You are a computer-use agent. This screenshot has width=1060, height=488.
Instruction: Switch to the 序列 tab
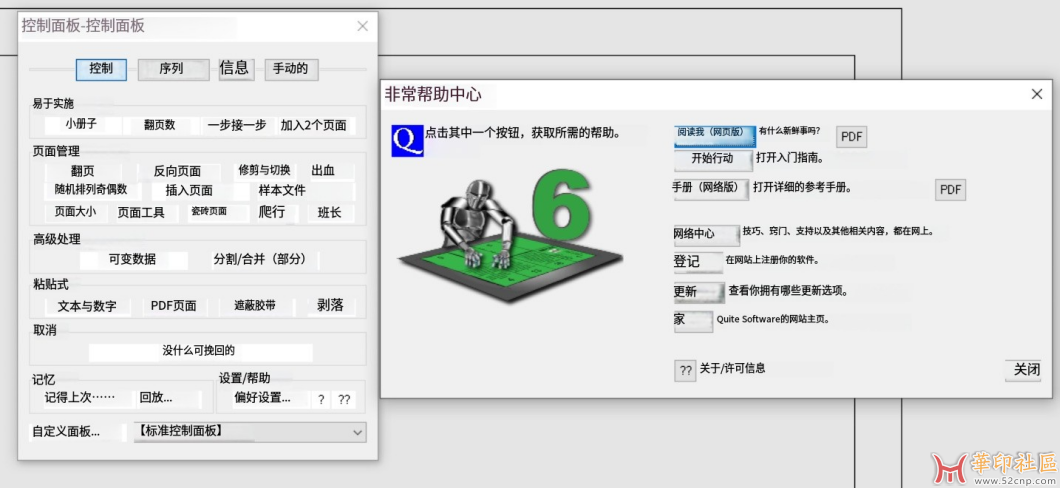[x=172, y=69]
